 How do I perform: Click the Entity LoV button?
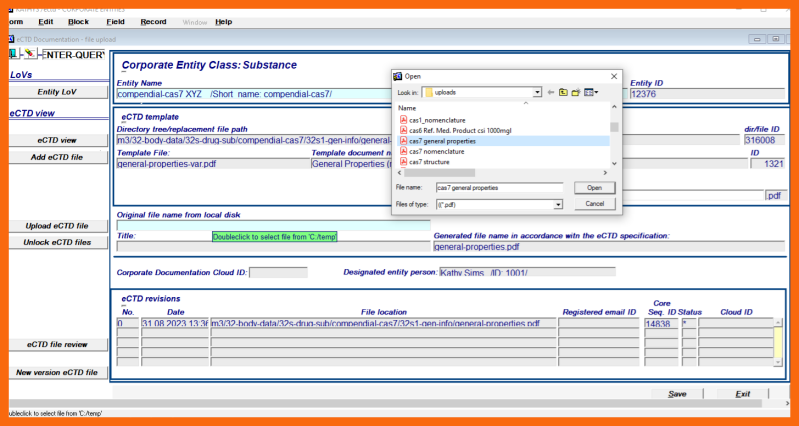pyautogui.click(x=57, y=92)
